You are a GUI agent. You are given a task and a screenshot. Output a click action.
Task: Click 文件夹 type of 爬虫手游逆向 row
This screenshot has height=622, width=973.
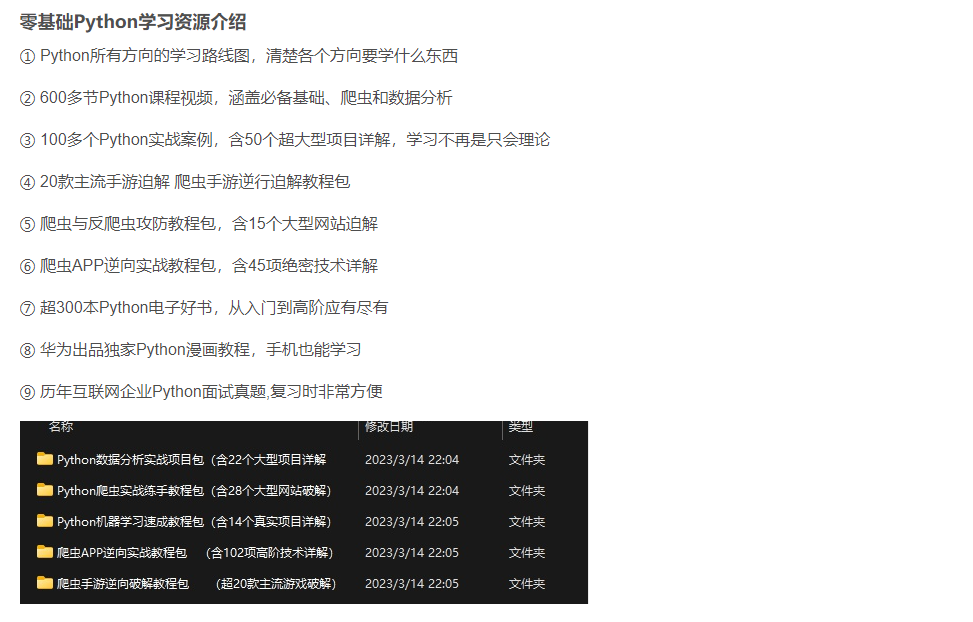point(527,584)
